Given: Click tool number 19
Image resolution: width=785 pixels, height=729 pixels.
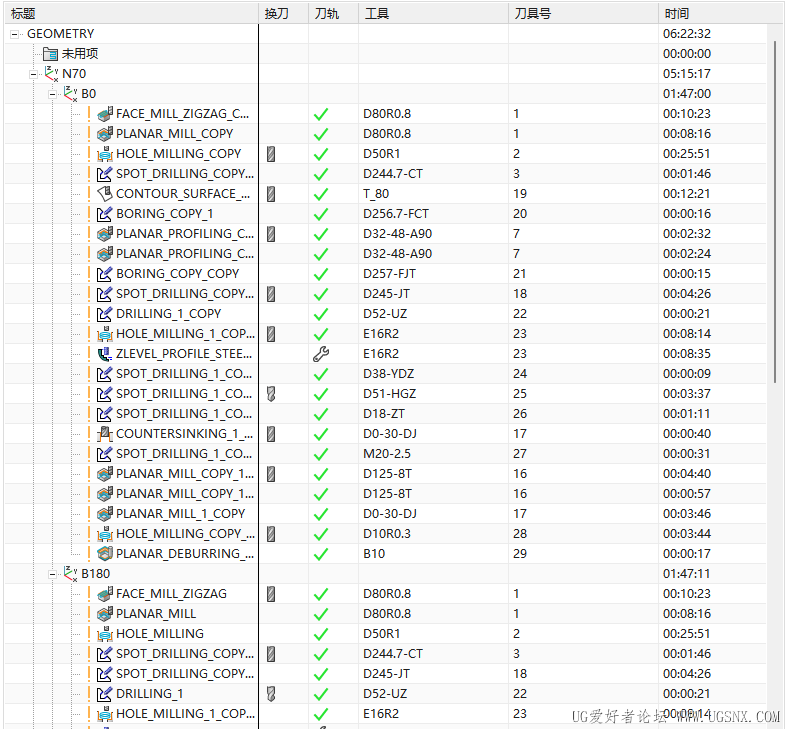Looking at the screenshot, I should click(x=520, y=194).
